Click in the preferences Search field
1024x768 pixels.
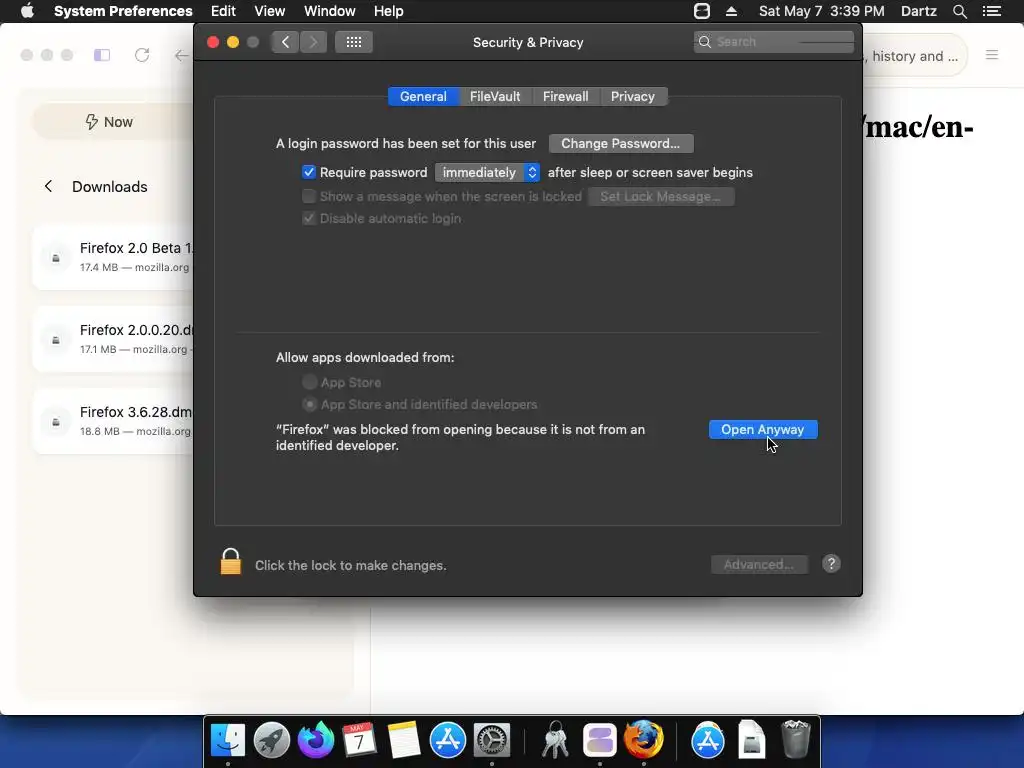(x=774, y=42)
